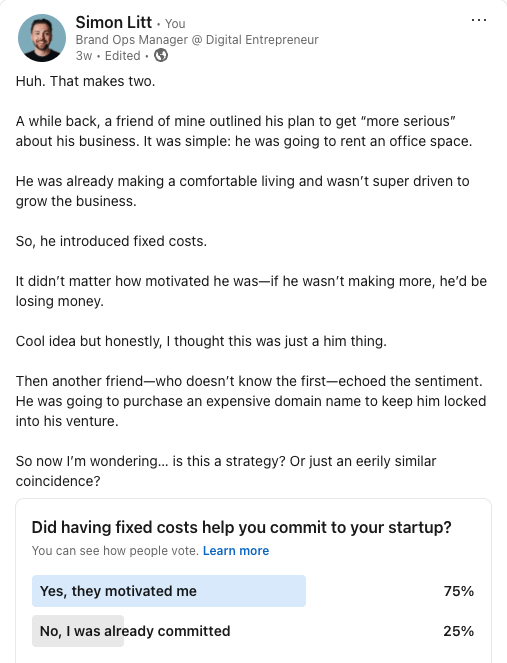
Task: Select No, I was already committed option
Action: pyautogui.click(x=135, y=631)
